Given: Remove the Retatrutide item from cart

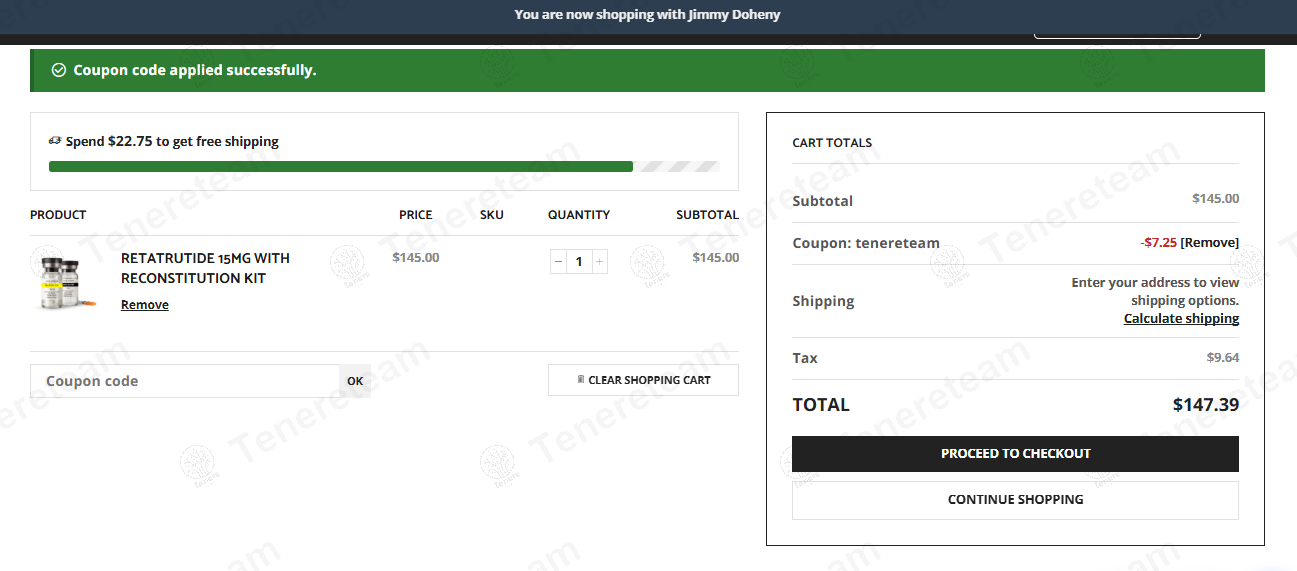Looking at the screenshot, I should 145,305.
